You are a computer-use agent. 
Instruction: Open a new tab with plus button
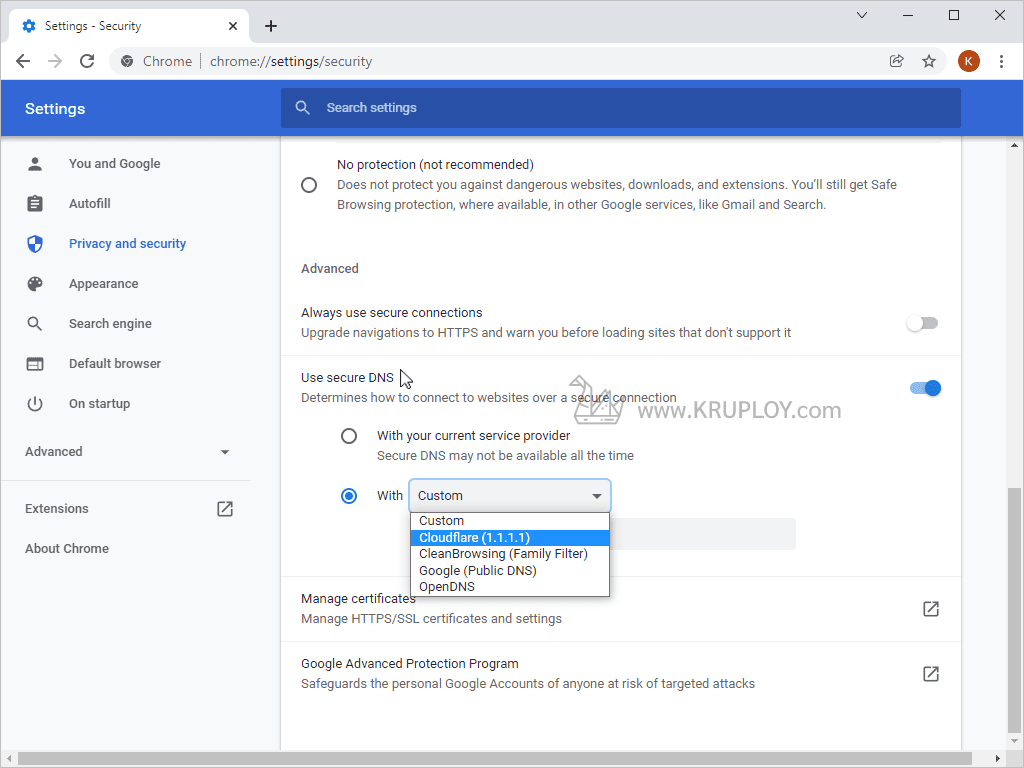click(x=271, y=26)
